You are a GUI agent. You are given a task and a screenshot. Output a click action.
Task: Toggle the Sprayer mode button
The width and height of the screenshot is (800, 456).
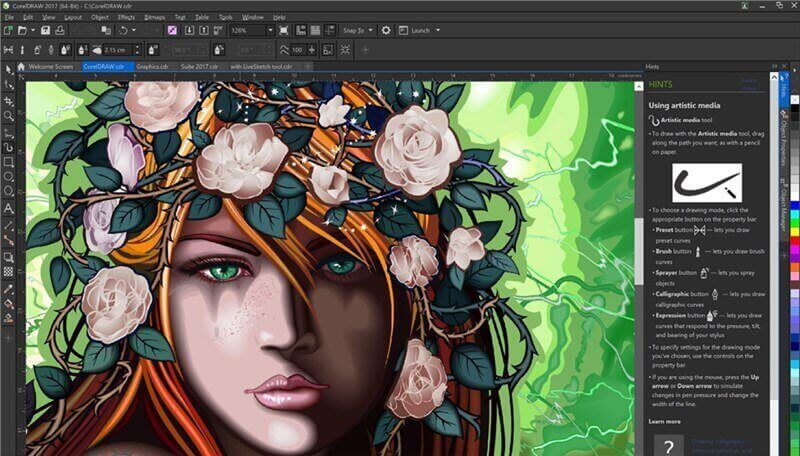click(37, 50)
